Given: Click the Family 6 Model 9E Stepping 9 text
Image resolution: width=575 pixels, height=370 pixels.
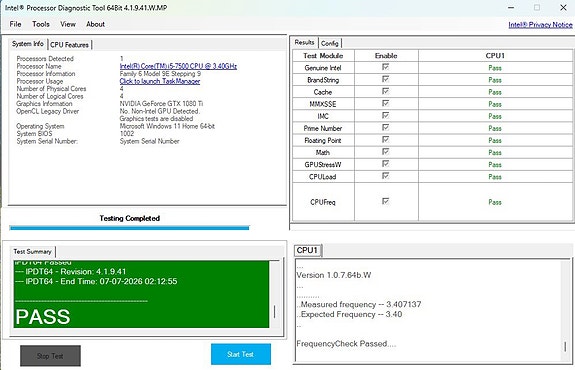Looking at the screenshot, I should point(160,74).
